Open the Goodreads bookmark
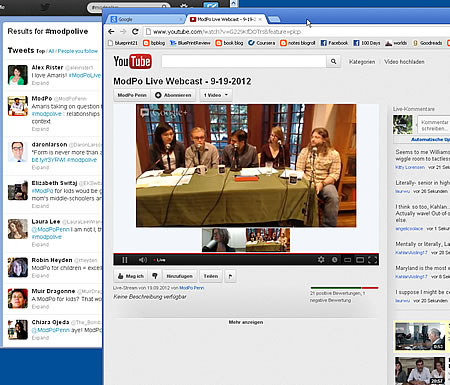Screen dimensions: 450x385 tap(427, 43)
